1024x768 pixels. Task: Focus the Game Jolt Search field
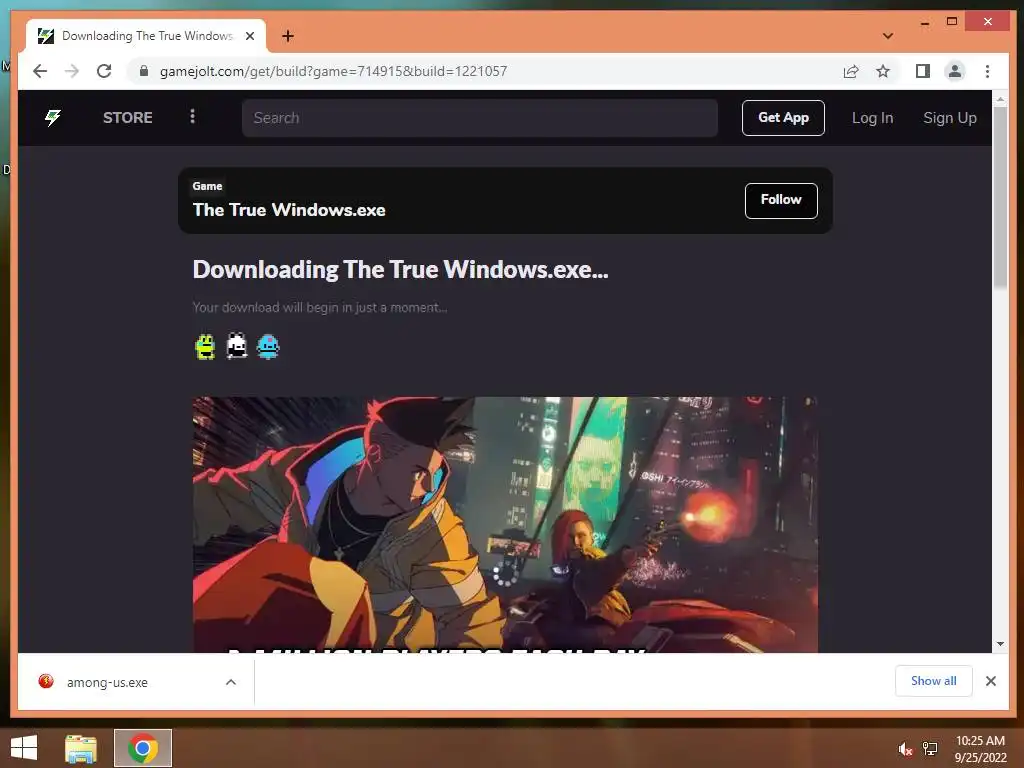point(480,118)
